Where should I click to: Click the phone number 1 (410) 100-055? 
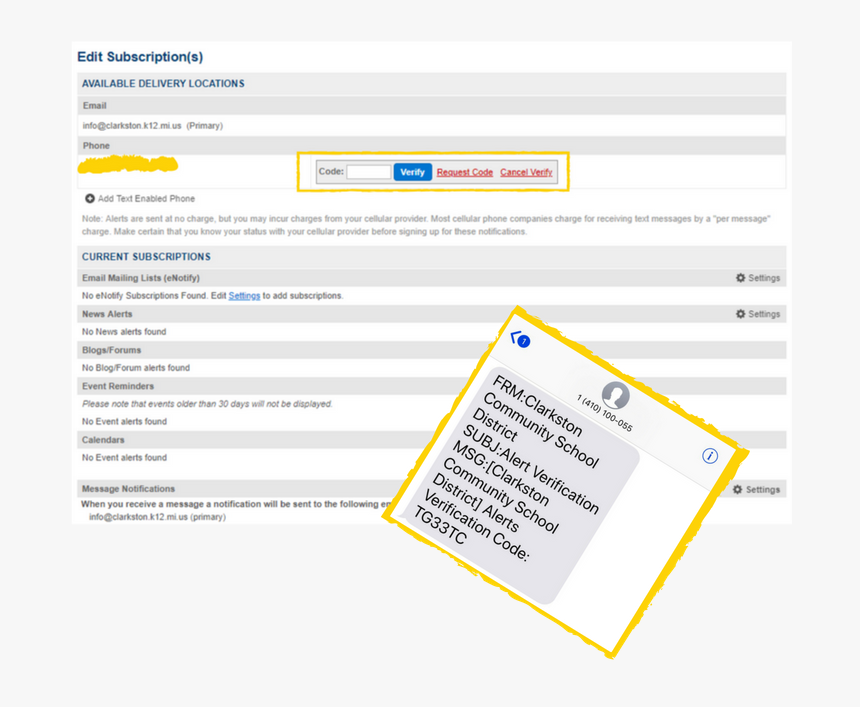point(604,413)
